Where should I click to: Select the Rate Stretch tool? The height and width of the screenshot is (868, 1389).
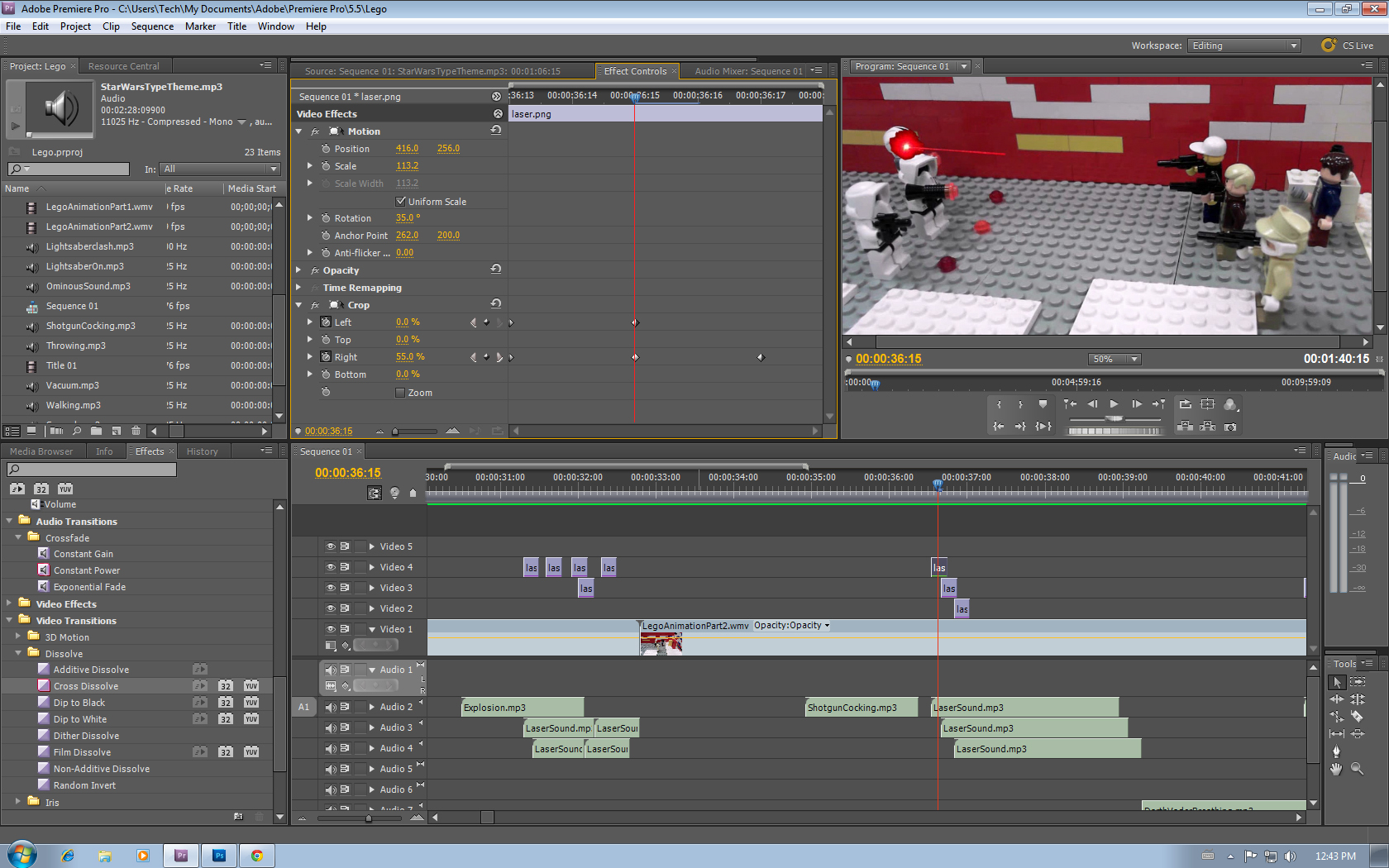point(1337,717)
